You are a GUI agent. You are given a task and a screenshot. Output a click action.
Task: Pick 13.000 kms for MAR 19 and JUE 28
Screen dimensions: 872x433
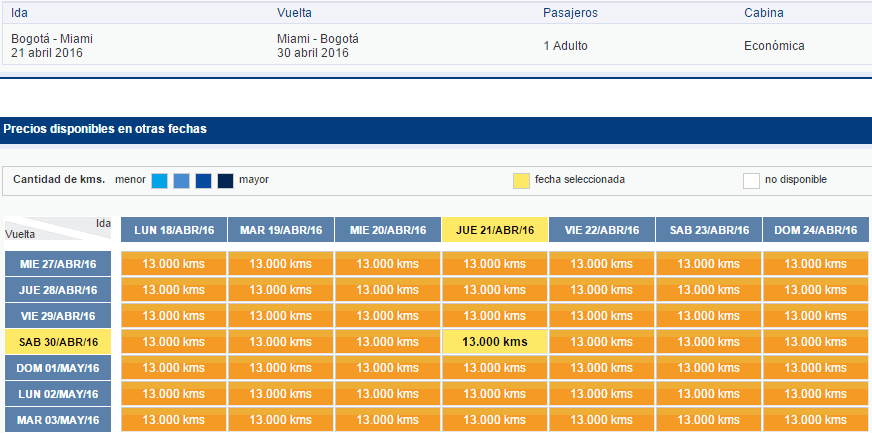(x=281, y=290)
